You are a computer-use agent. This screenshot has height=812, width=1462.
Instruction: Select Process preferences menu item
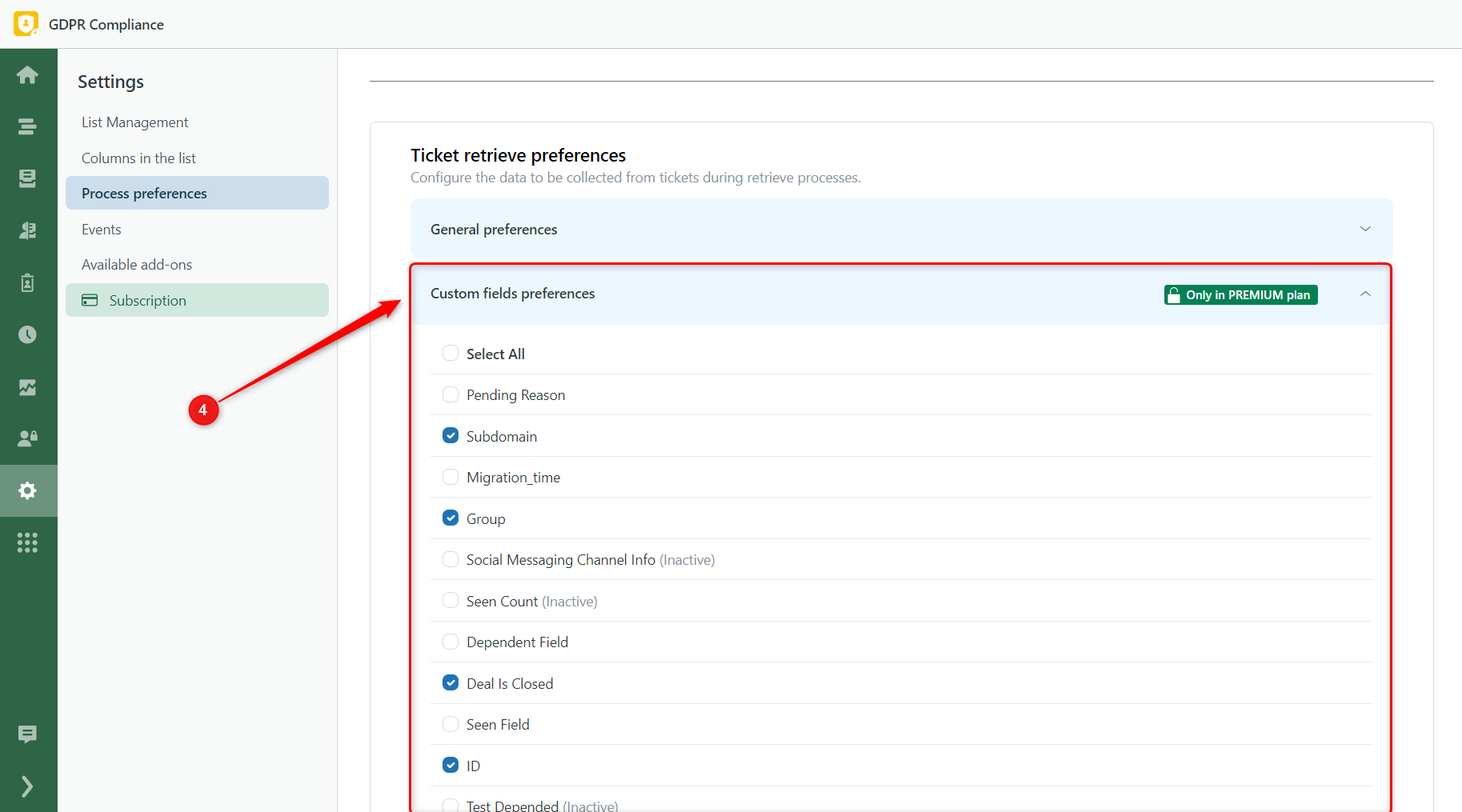(197, 194)
